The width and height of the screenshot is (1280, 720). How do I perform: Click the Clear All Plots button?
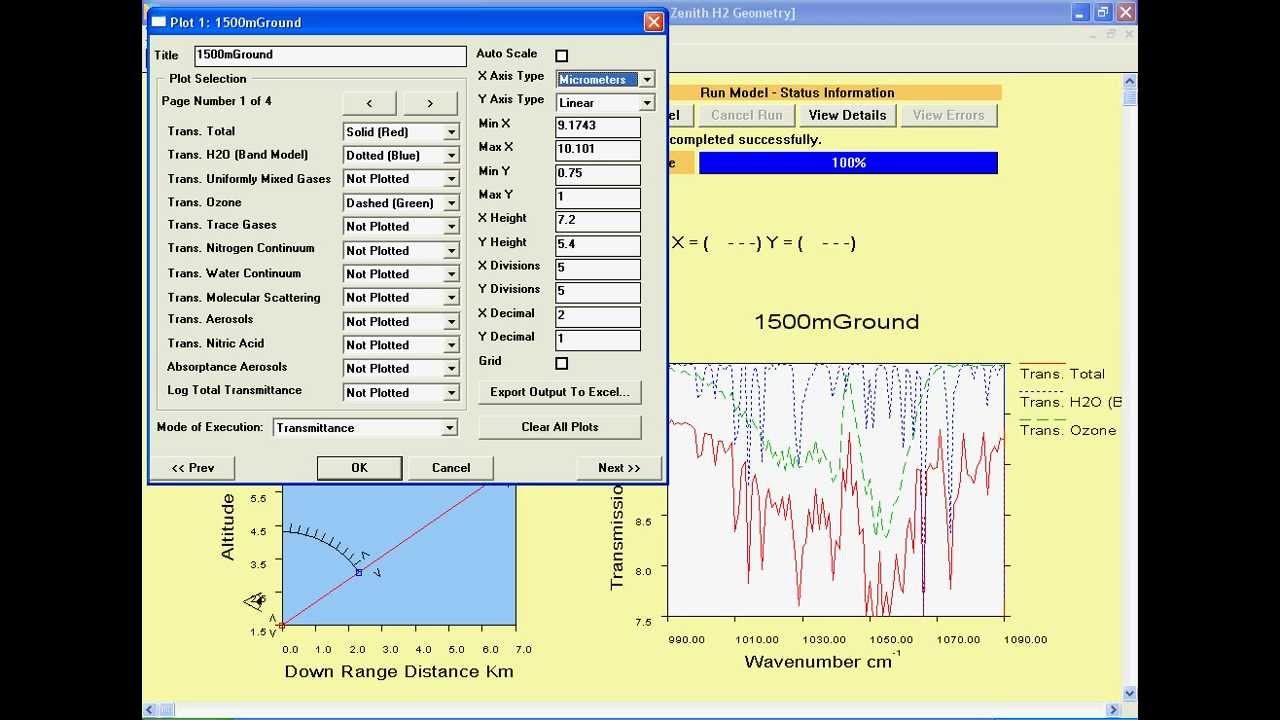560,427
